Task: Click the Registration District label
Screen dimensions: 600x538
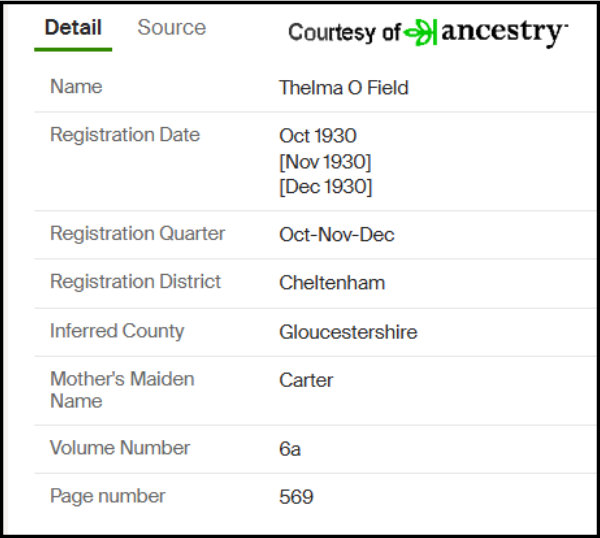Action: pyautogui.click(x=135, y=282)
